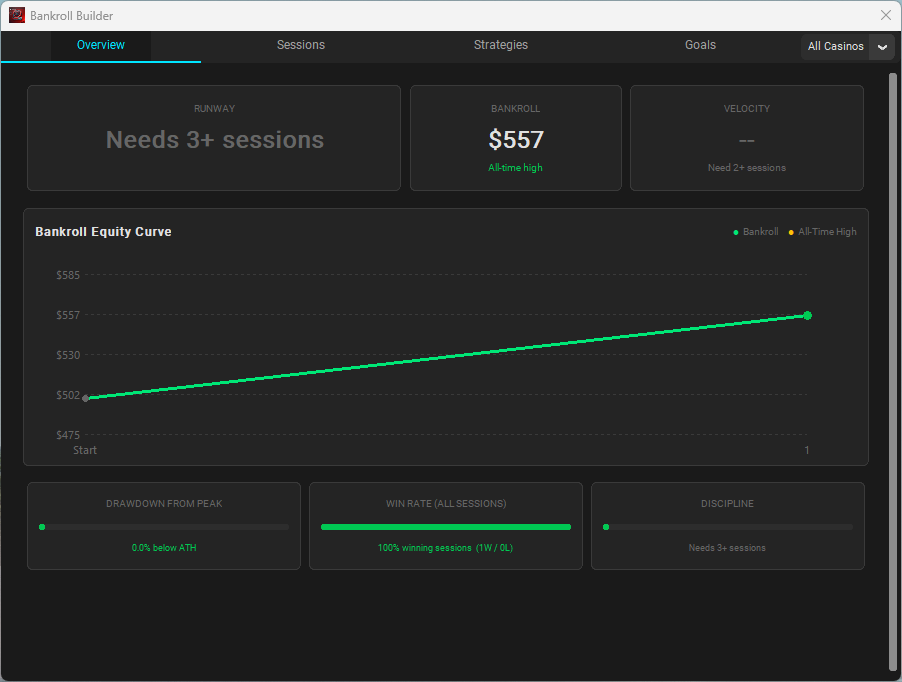Click the green dot on Discipline bar
The height and width of the screenshot is (682, 902).
(606, 527)
